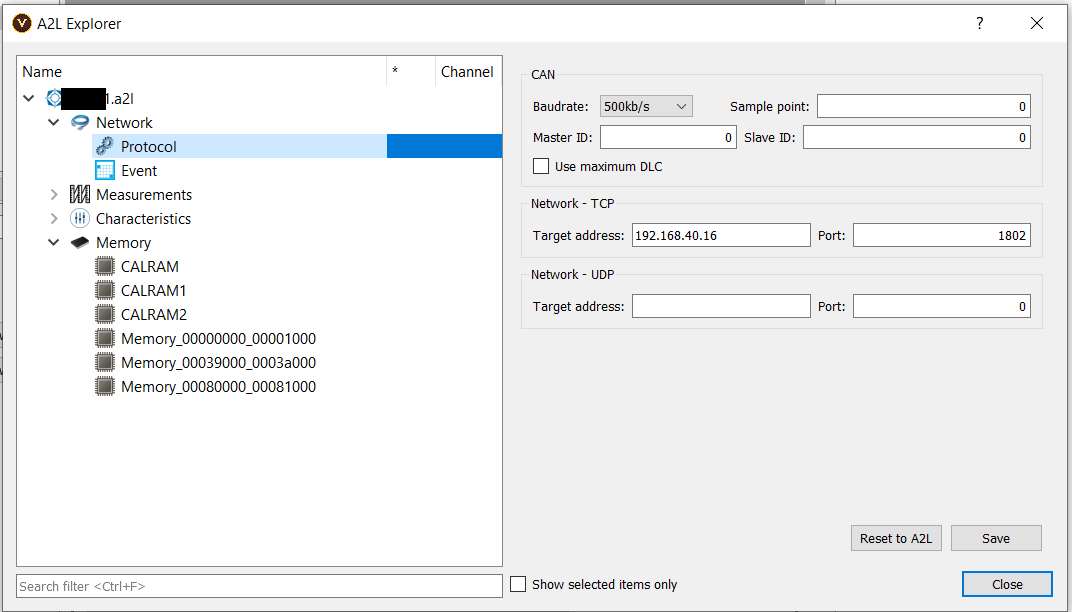This screenshot has width=1072, height=612.
Task: Collapse the Memory tree node
Action: tap(54, 243)
